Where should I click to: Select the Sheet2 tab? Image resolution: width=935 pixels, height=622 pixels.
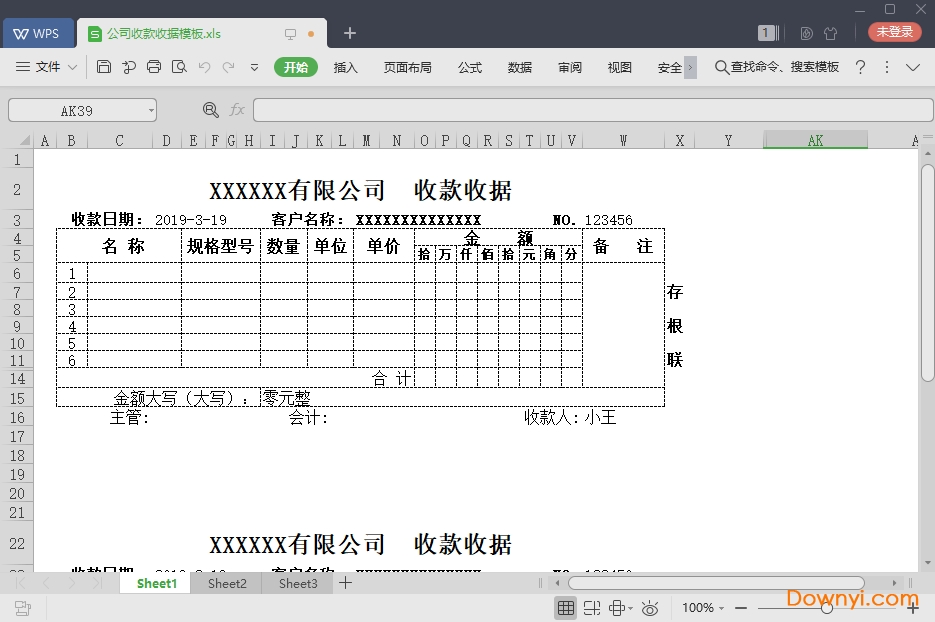(x=226, y=583)
